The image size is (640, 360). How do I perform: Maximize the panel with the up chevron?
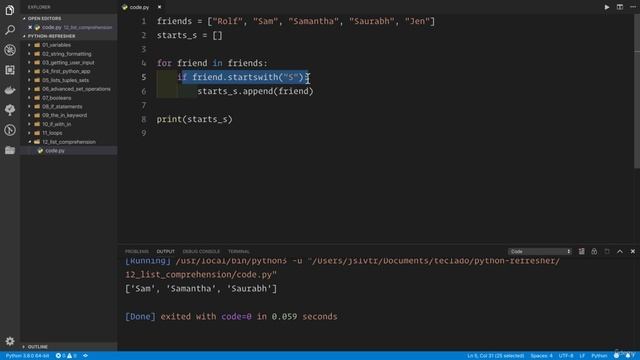[620, 251]
